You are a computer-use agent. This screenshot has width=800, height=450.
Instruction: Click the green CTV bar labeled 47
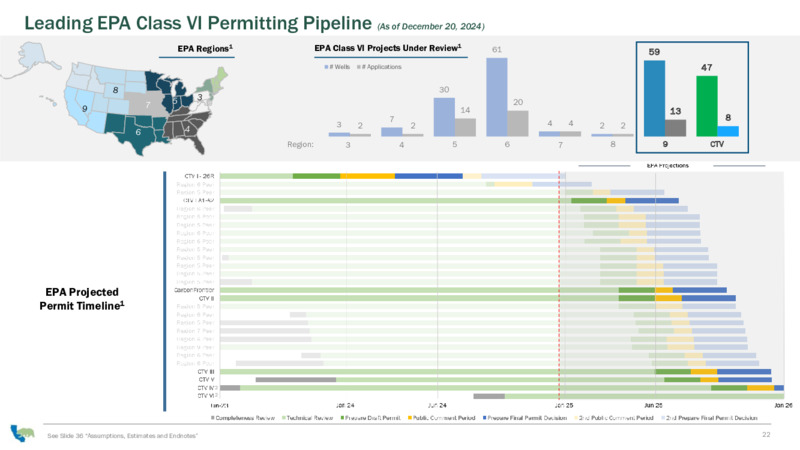[x=707, y=106]
